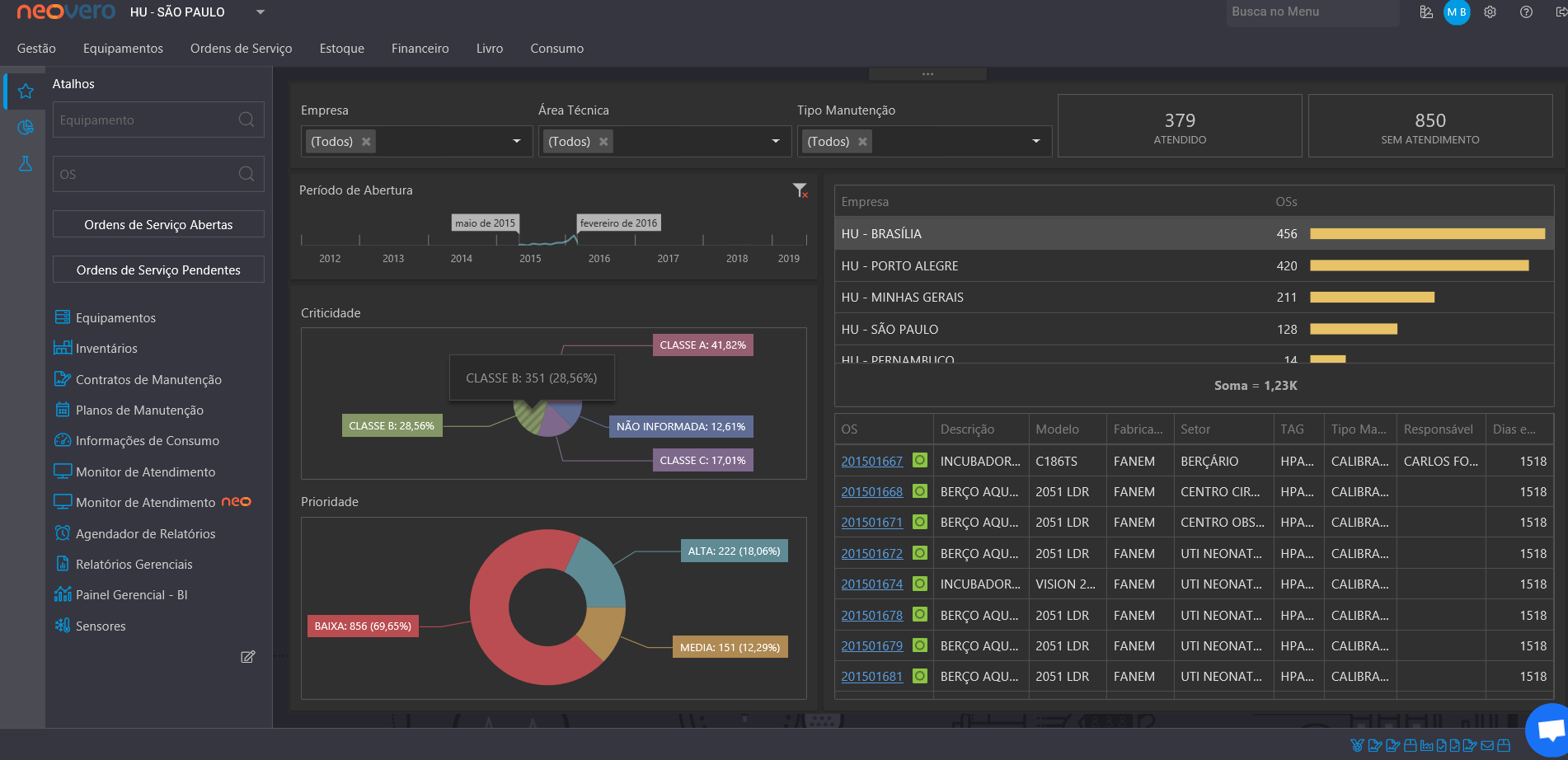
Task: Expand the Empresa dropdown
Action: pyautogui.click(x=517, y=142)
